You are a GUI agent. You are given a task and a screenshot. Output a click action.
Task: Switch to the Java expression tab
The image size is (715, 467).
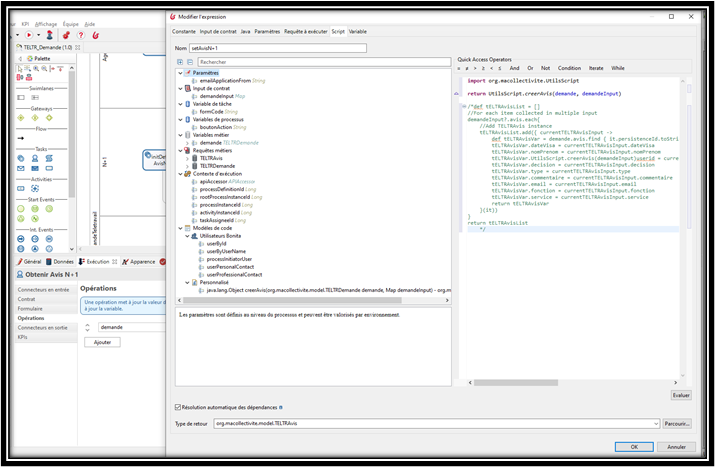click(245, 31)
